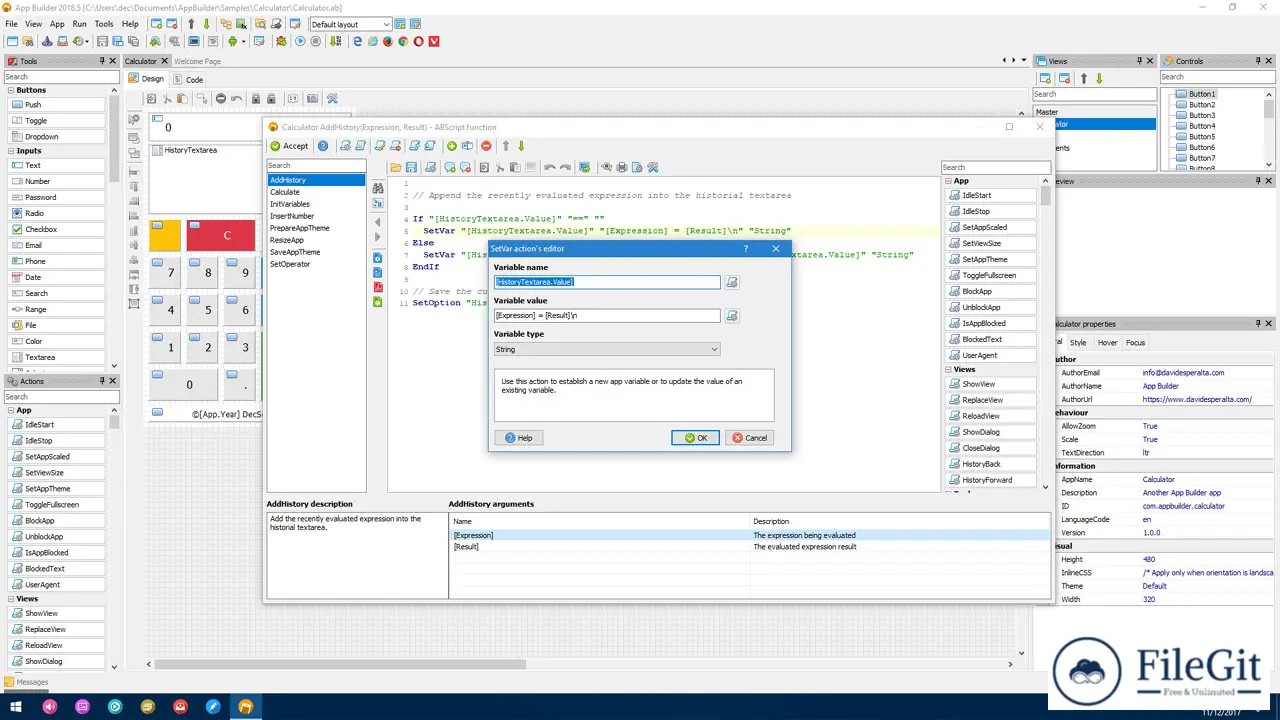
Task: Select Button3 in Controls tree
Action: click(1202, 115)
